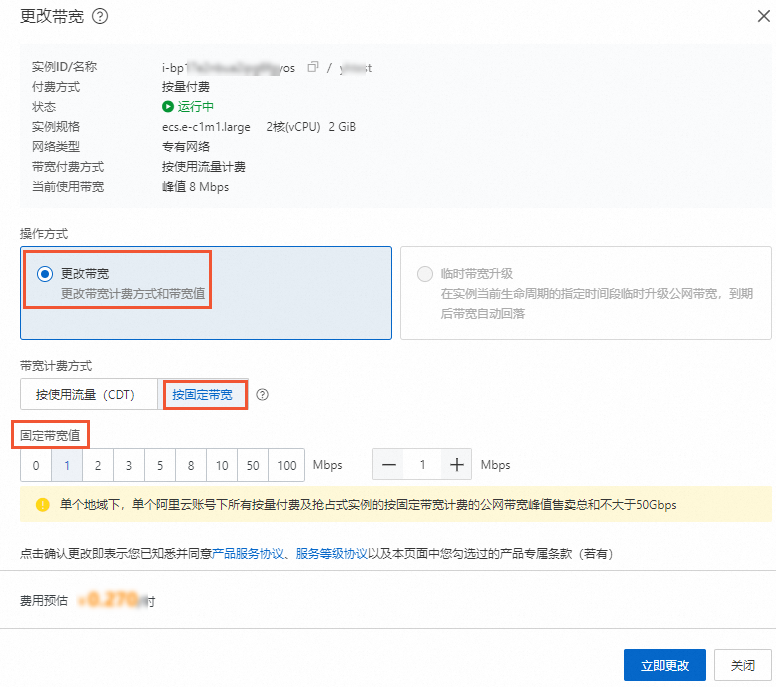
Task: Select the 更改带宽 radio option
Action: pyautogui.click(x=45, y=274)
